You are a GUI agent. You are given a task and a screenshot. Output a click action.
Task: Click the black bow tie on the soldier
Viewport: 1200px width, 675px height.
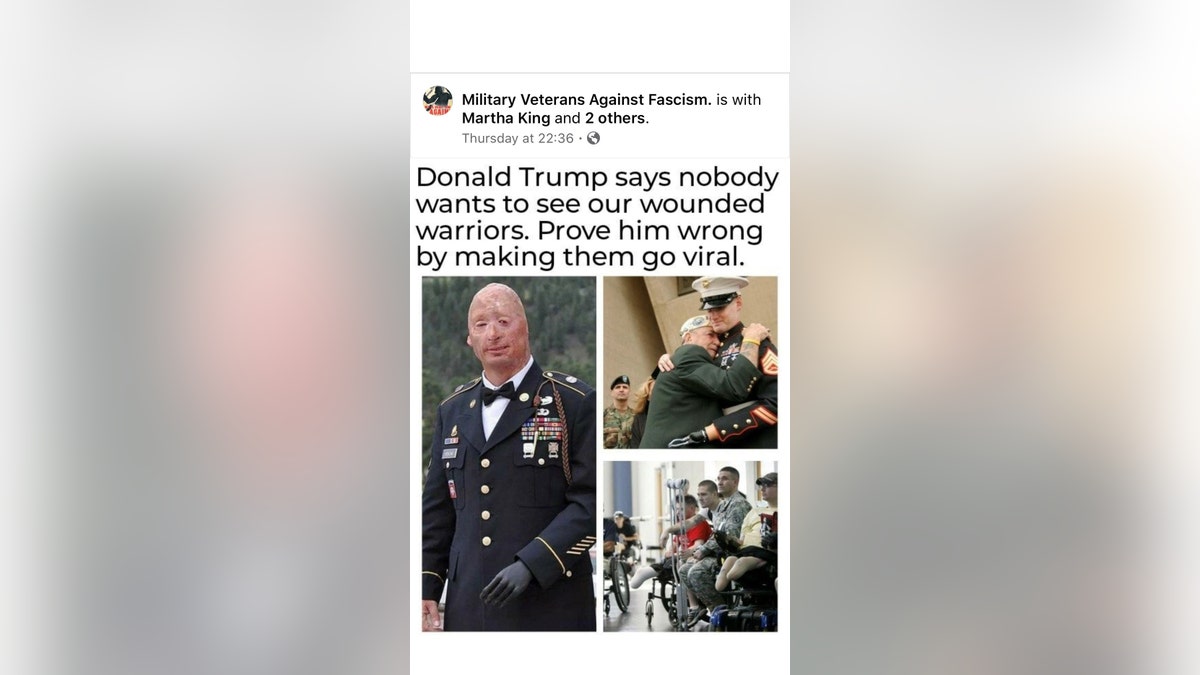pyautogui.click(x=498, y=393)
